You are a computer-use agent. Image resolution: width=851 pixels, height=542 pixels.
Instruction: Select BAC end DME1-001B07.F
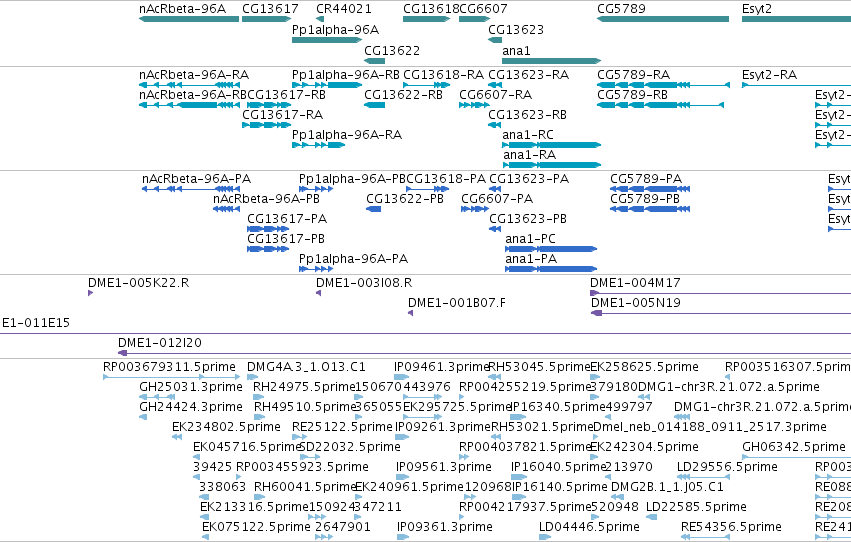(x=410, y=313)
